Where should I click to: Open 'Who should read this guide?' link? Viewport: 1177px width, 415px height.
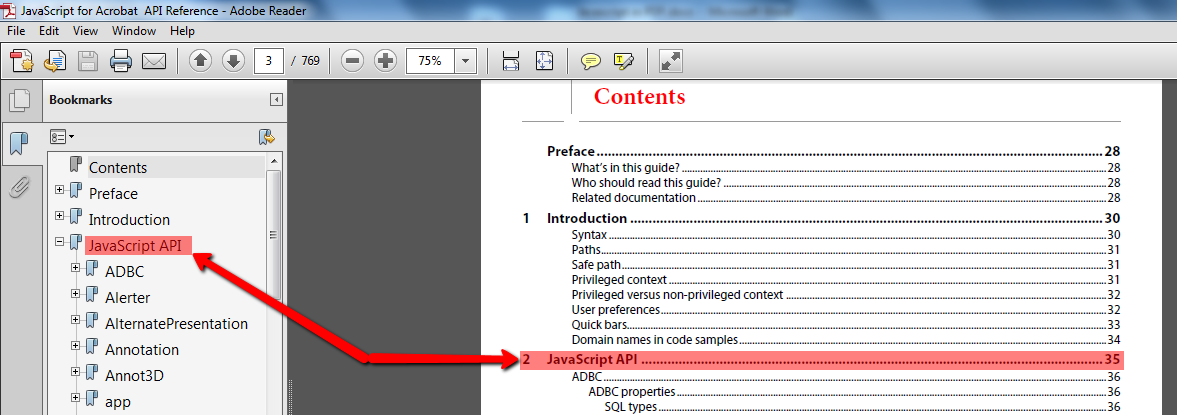[845, 183]
